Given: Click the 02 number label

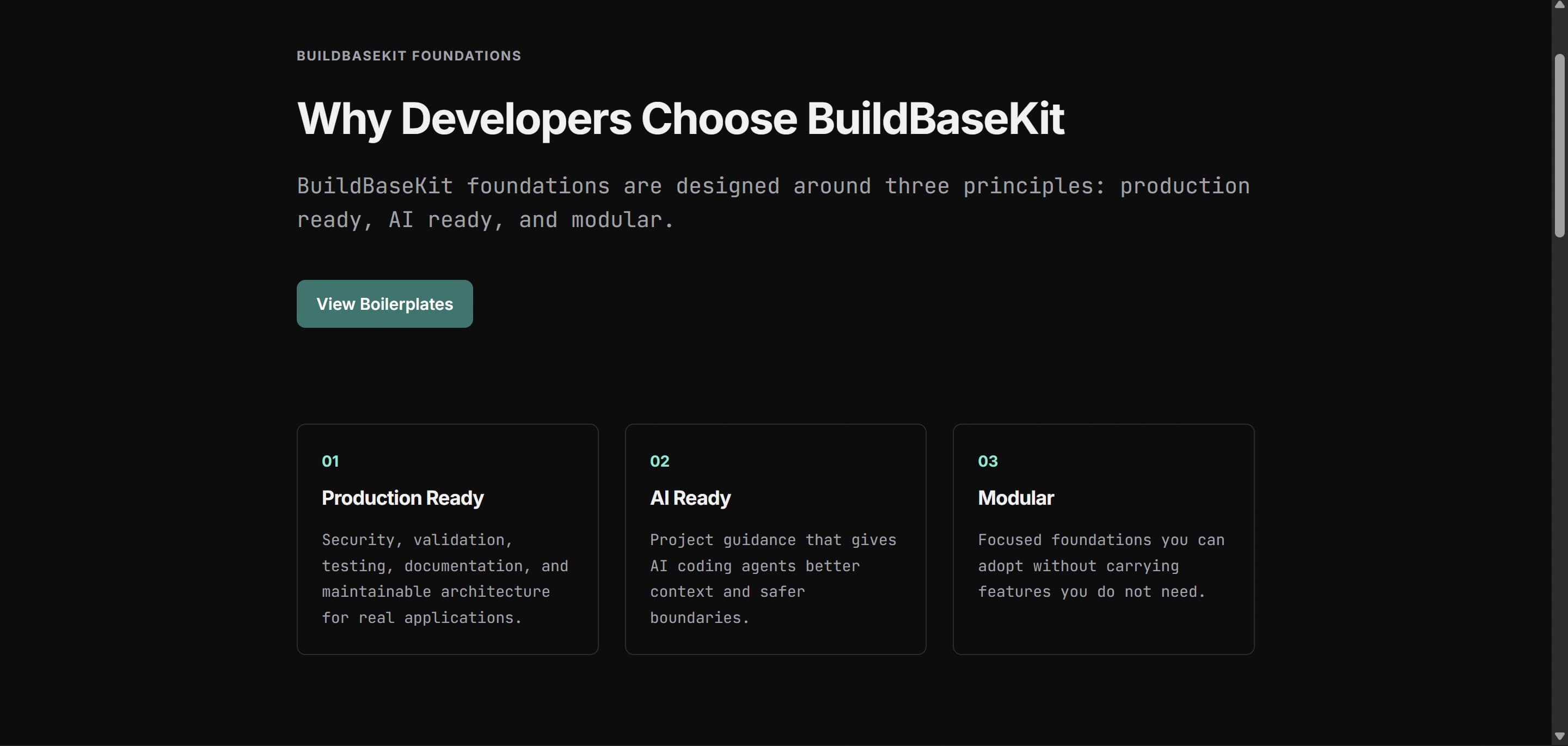Looking at the screenshot, I should click(659, 461).
